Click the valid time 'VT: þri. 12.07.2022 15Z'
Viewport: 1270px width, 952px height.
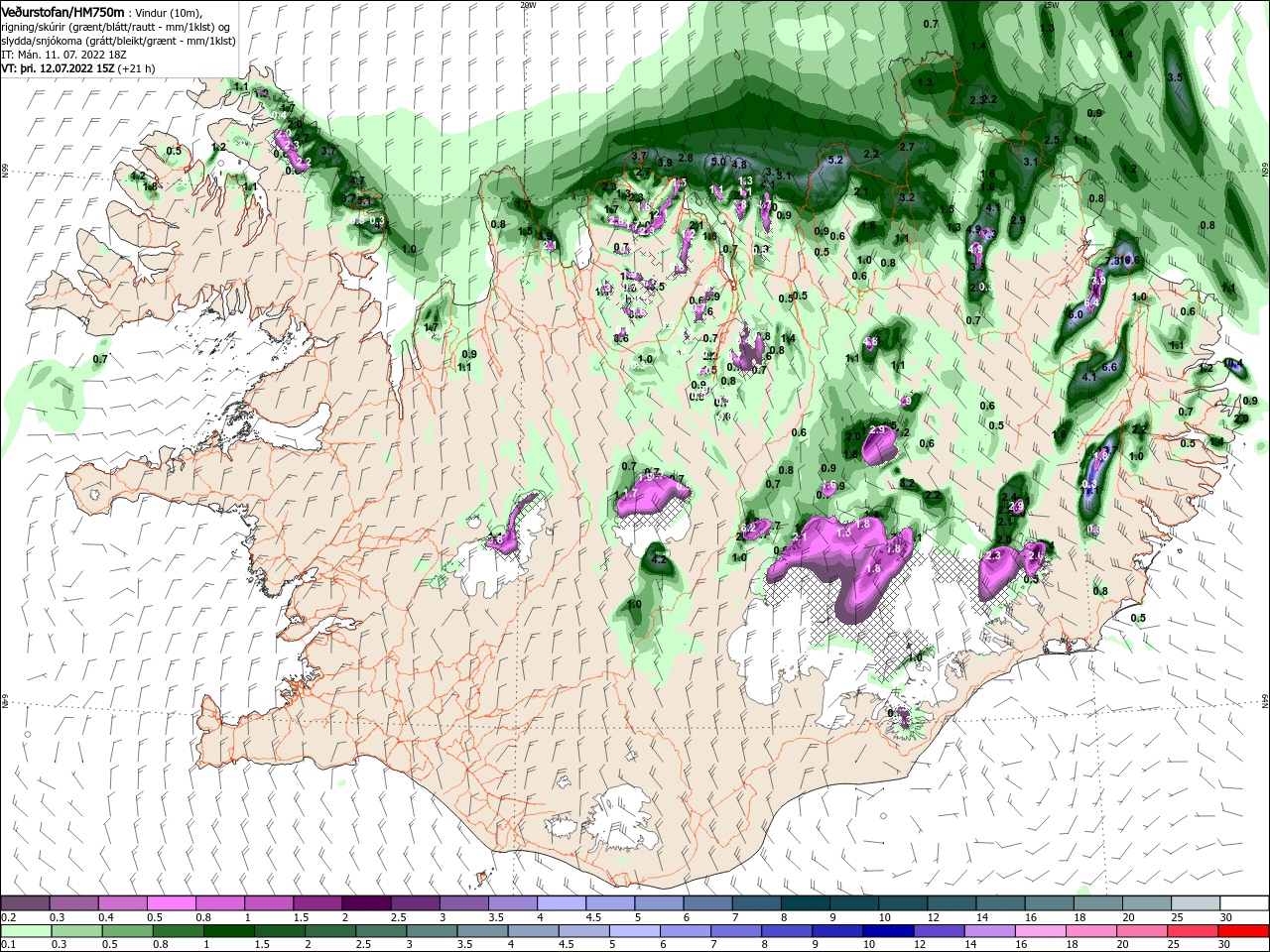click(58, 68)
